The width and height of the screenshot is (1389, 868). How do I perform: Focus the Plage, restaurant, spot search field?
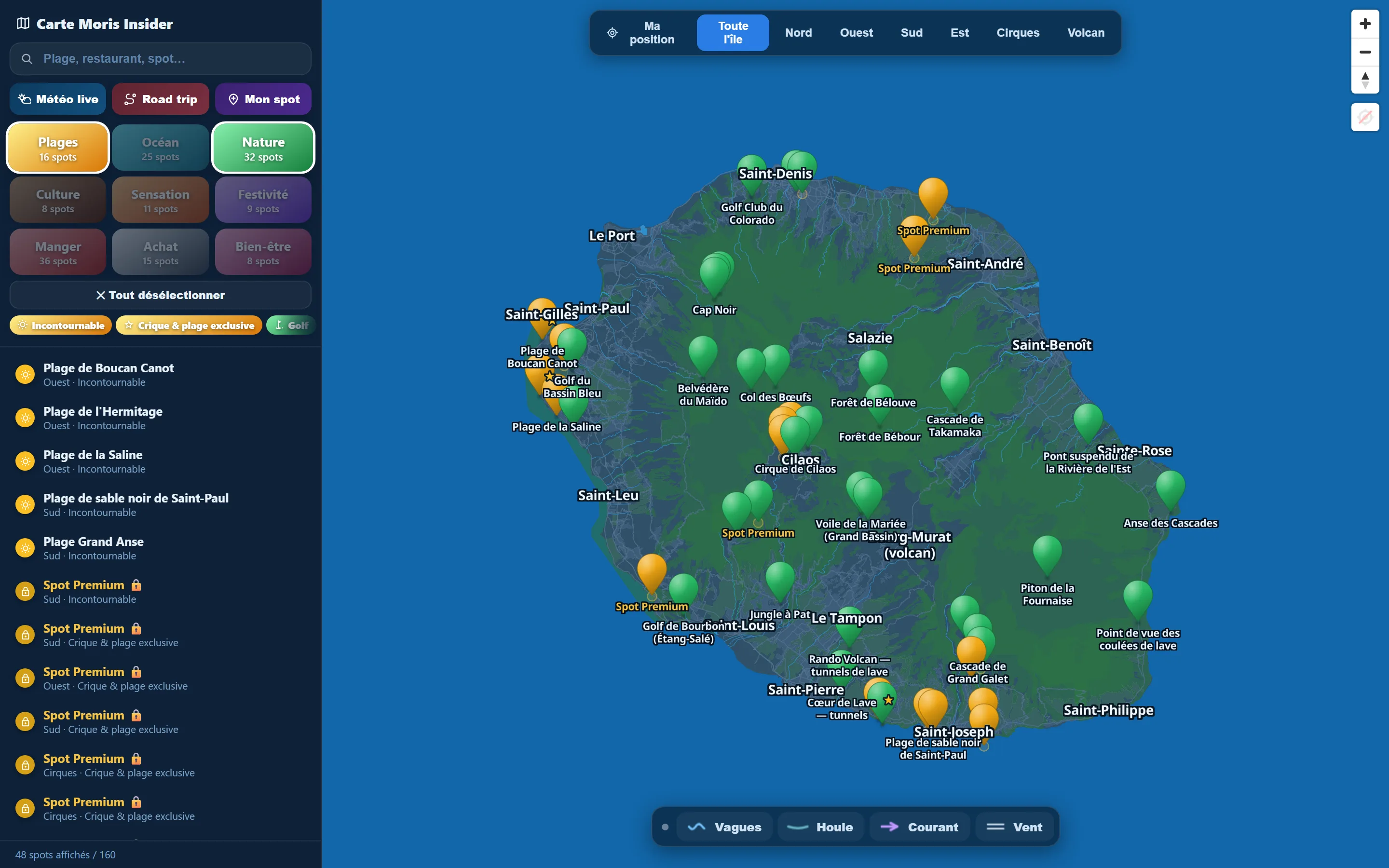tap(160, 58)
